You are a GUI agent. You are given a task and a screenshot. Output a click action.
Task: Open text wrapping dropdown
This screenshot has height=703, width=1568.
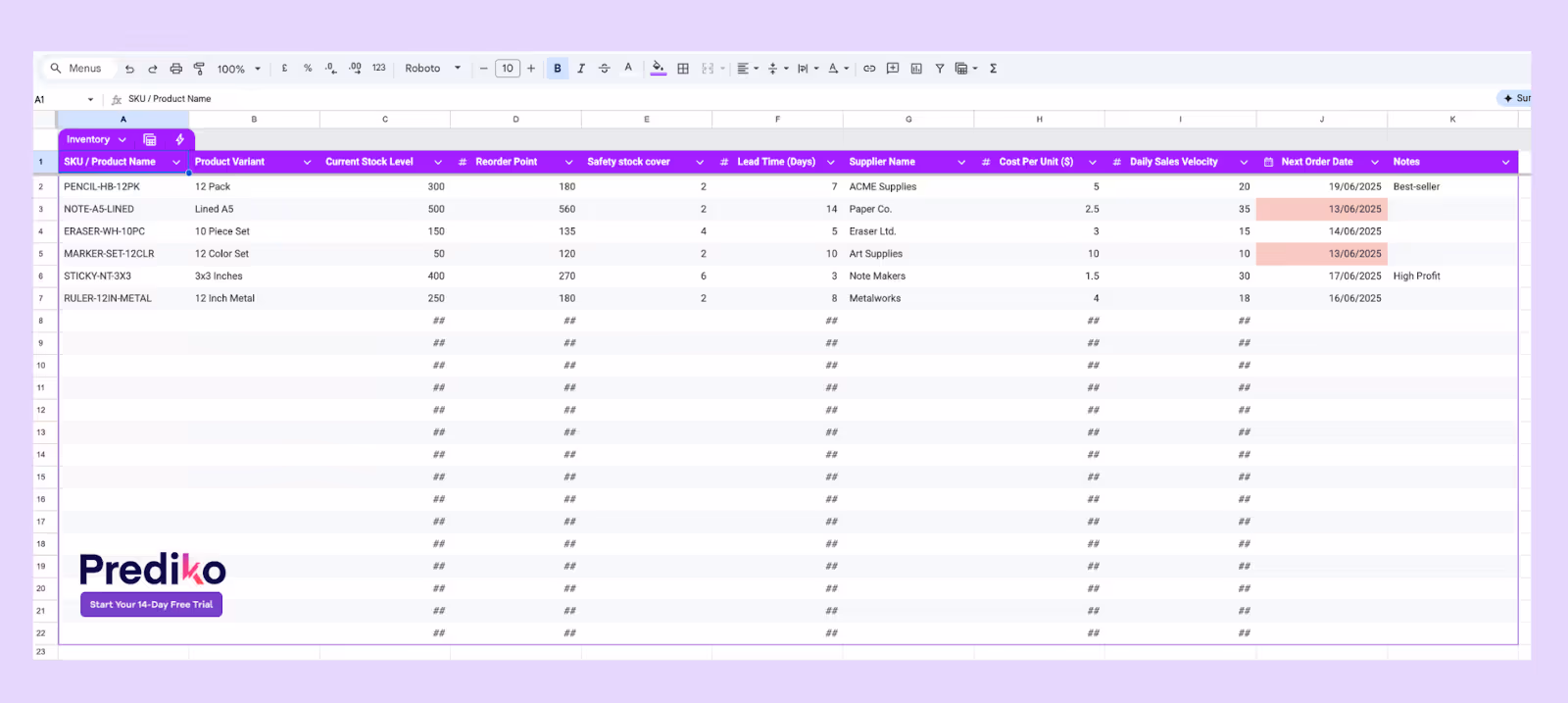[808, 69]
